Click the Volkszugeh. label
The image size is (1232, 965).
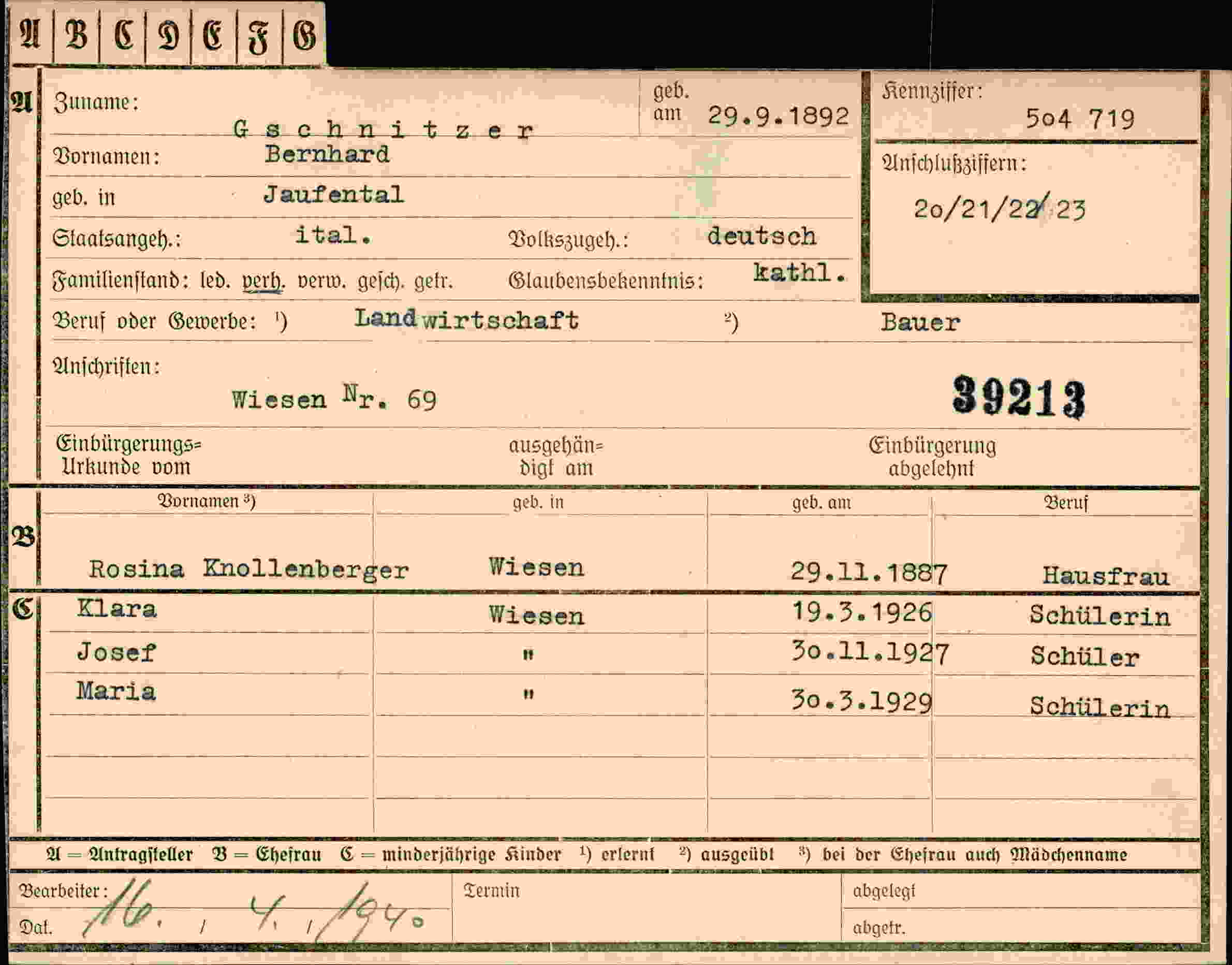pos(569,240)
